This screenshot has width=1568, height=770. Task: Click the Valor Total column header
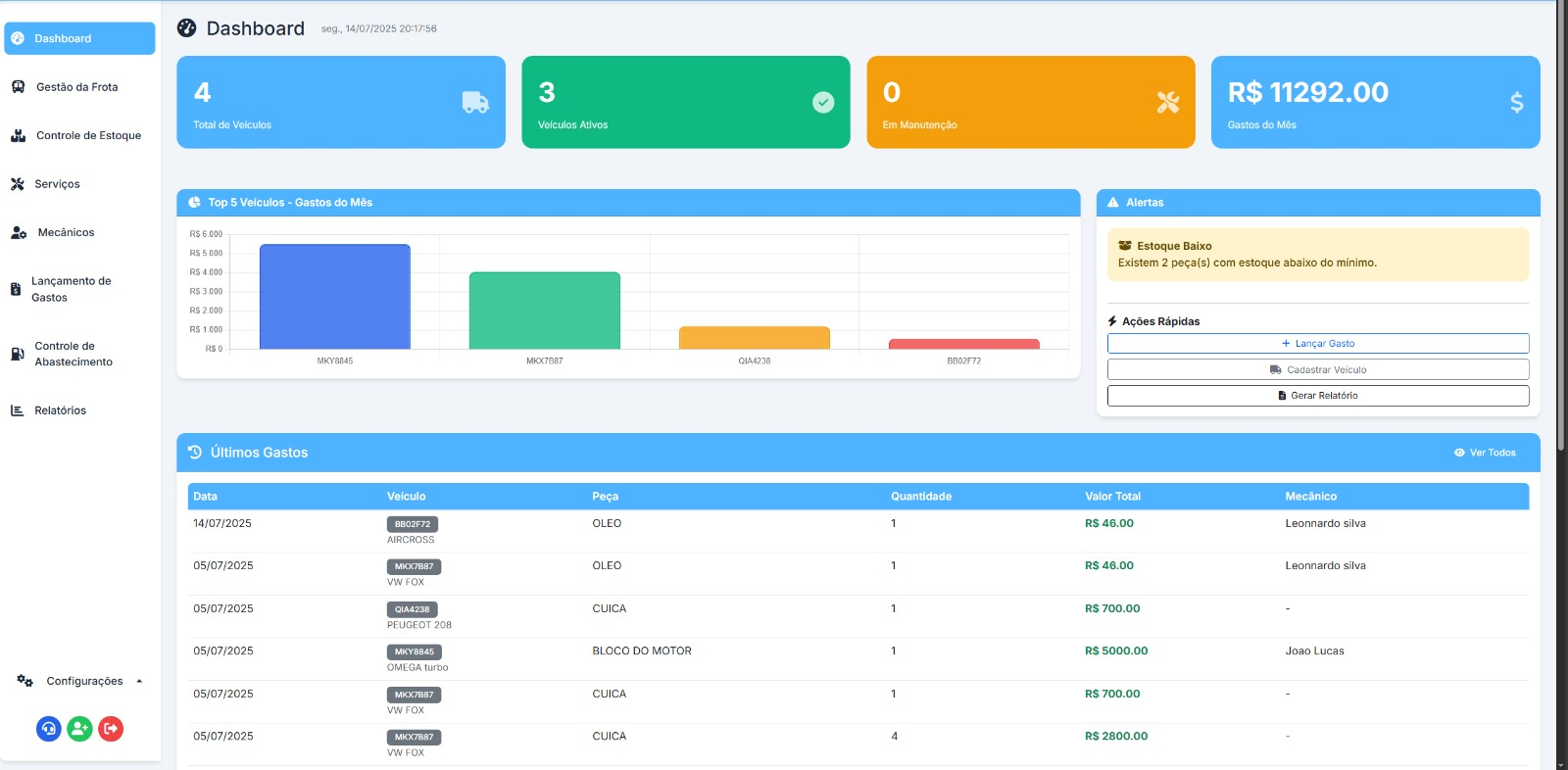pyautogui.click(x=1112, y=497)
